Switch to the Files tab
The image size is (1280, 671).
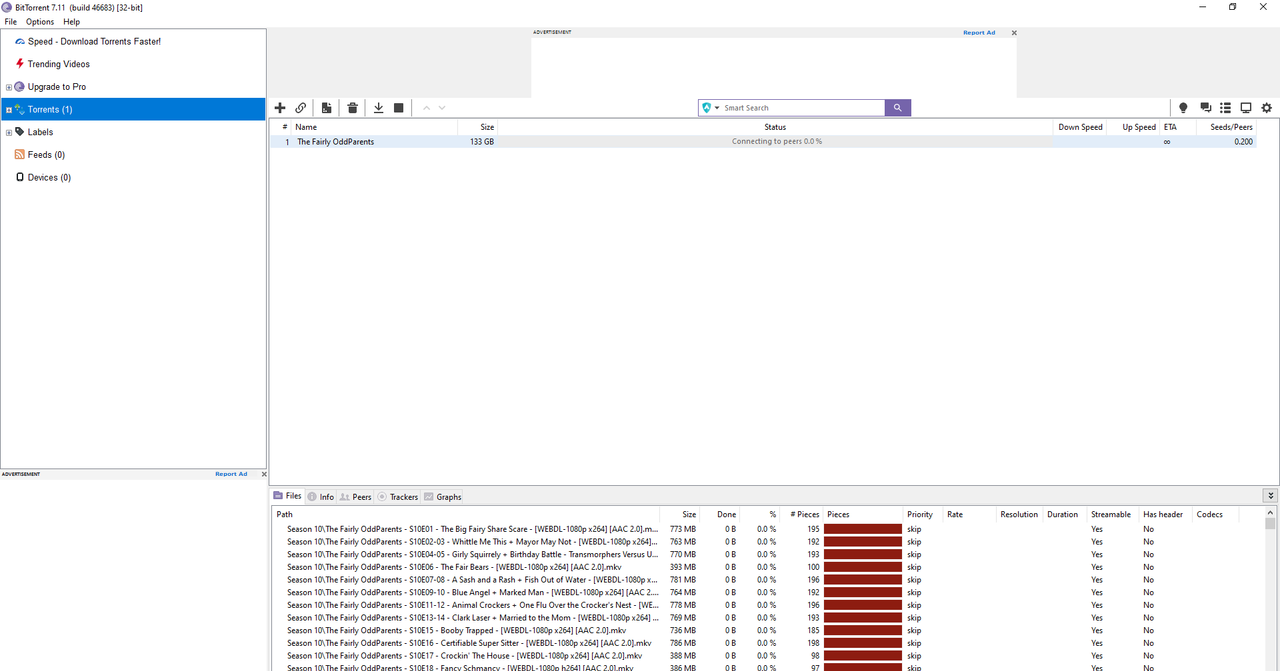287,496
